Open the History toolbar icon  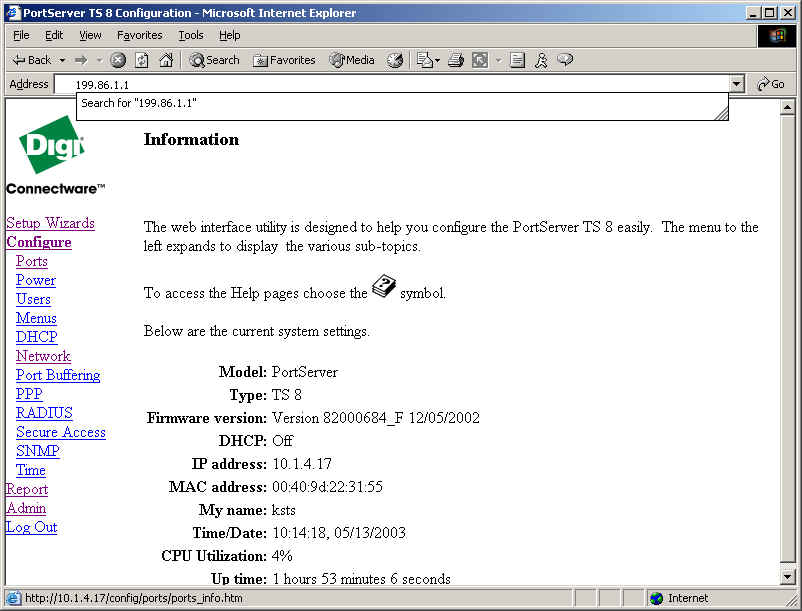(395, 60)
